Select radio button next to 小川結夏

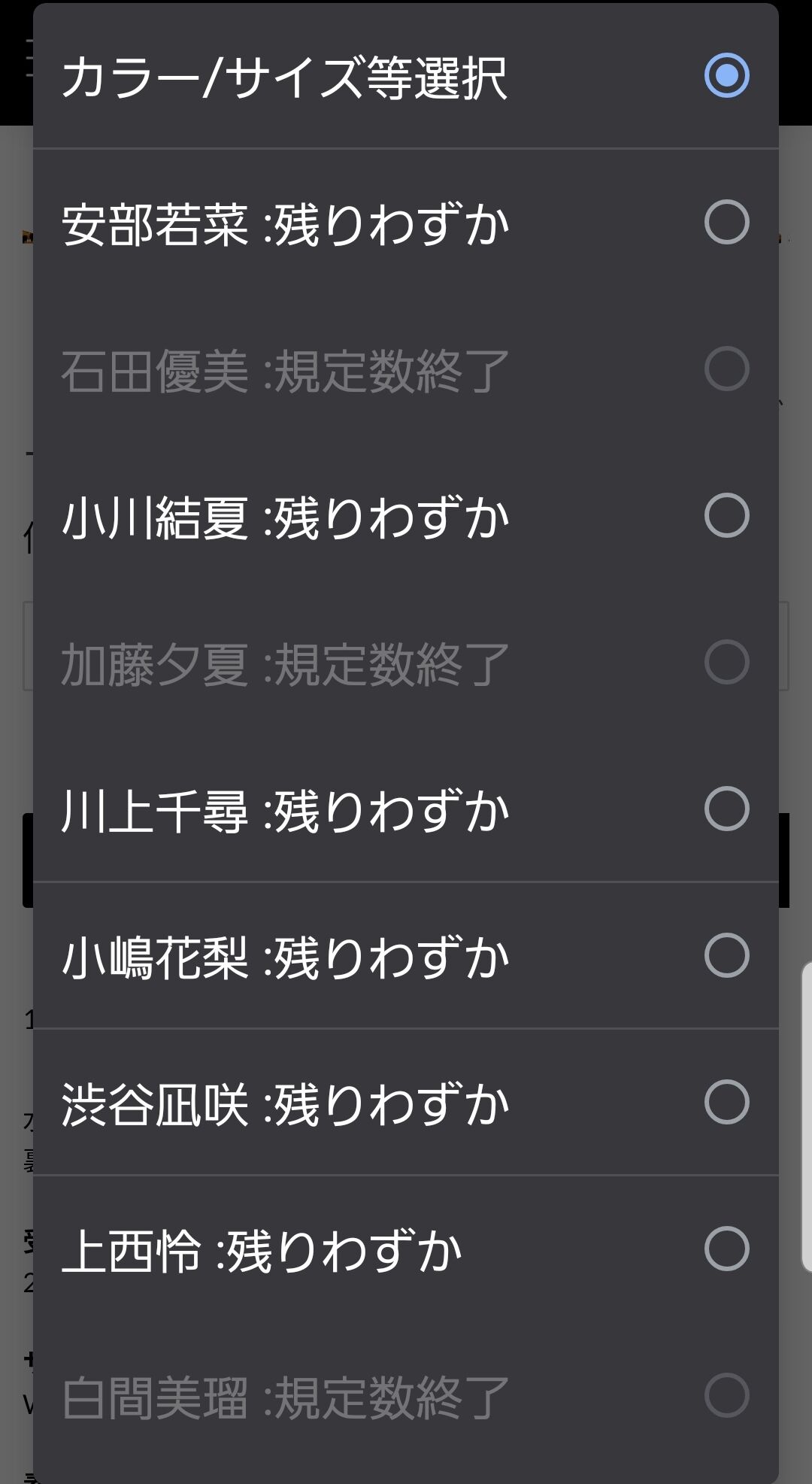tap(726, 515)
